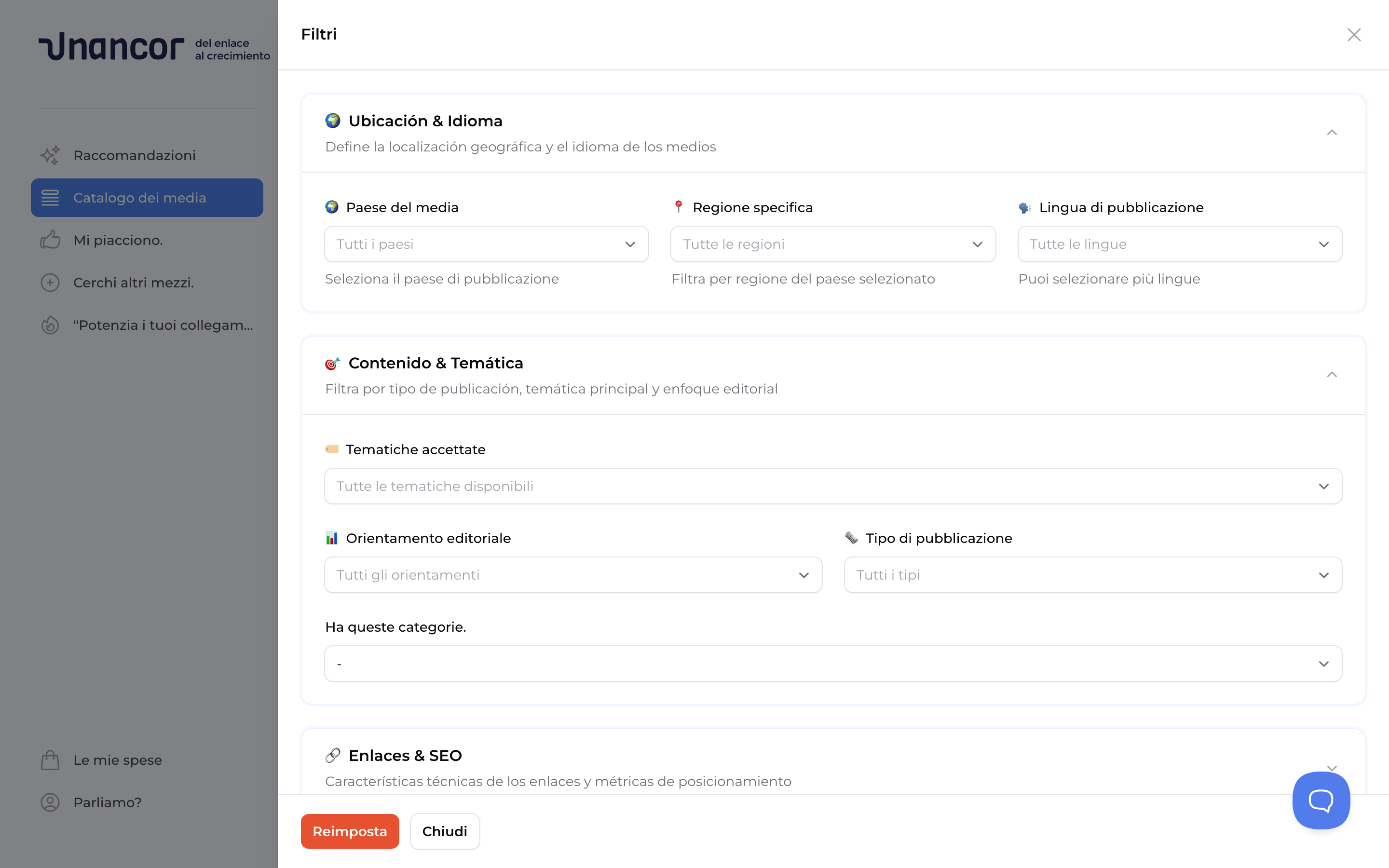Click the Reimposta button
Screen dimensions: 1389x868
click(350, 831)
